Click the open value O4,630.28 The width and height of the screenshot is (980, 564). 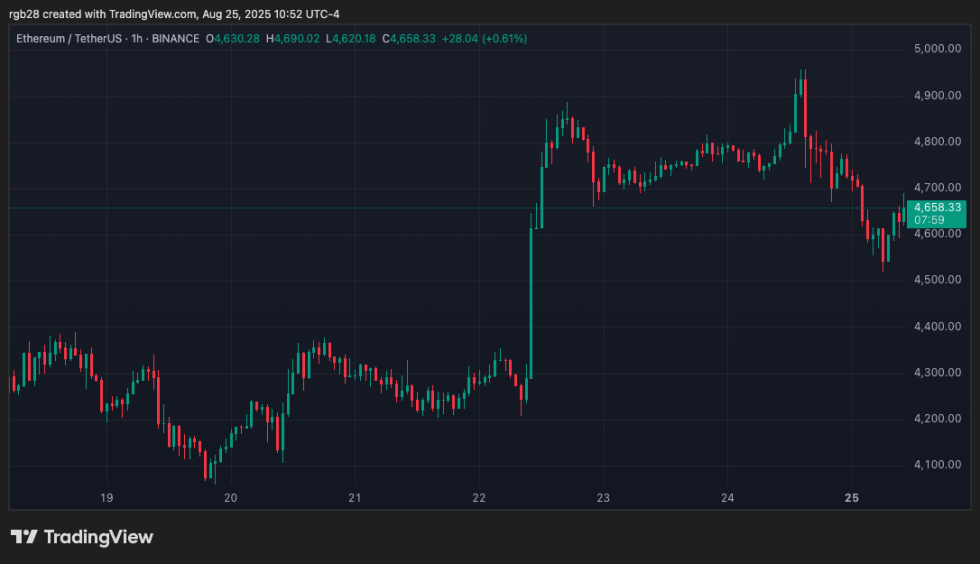click(233, 38)
